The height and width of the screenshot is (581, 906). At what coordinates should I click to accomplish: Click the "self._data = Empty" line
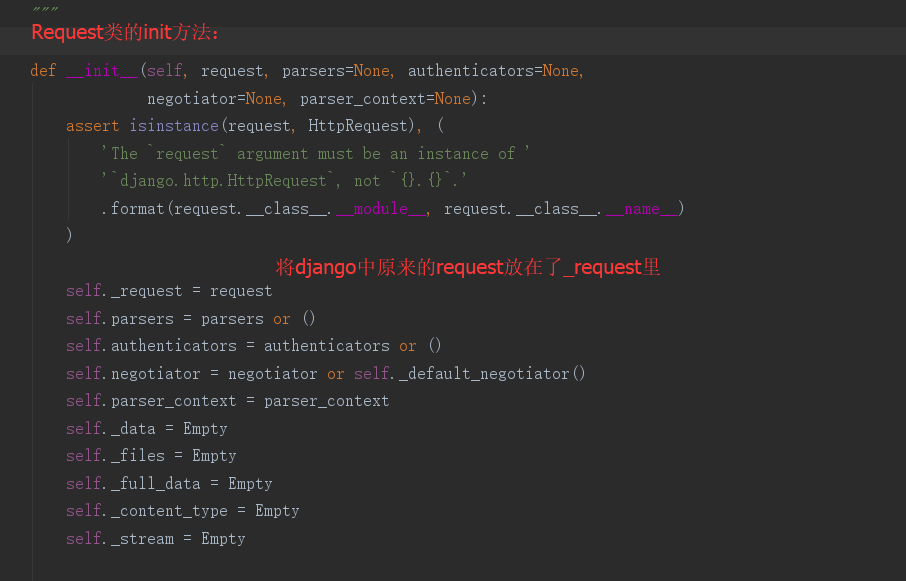click(x=147, y=428)
